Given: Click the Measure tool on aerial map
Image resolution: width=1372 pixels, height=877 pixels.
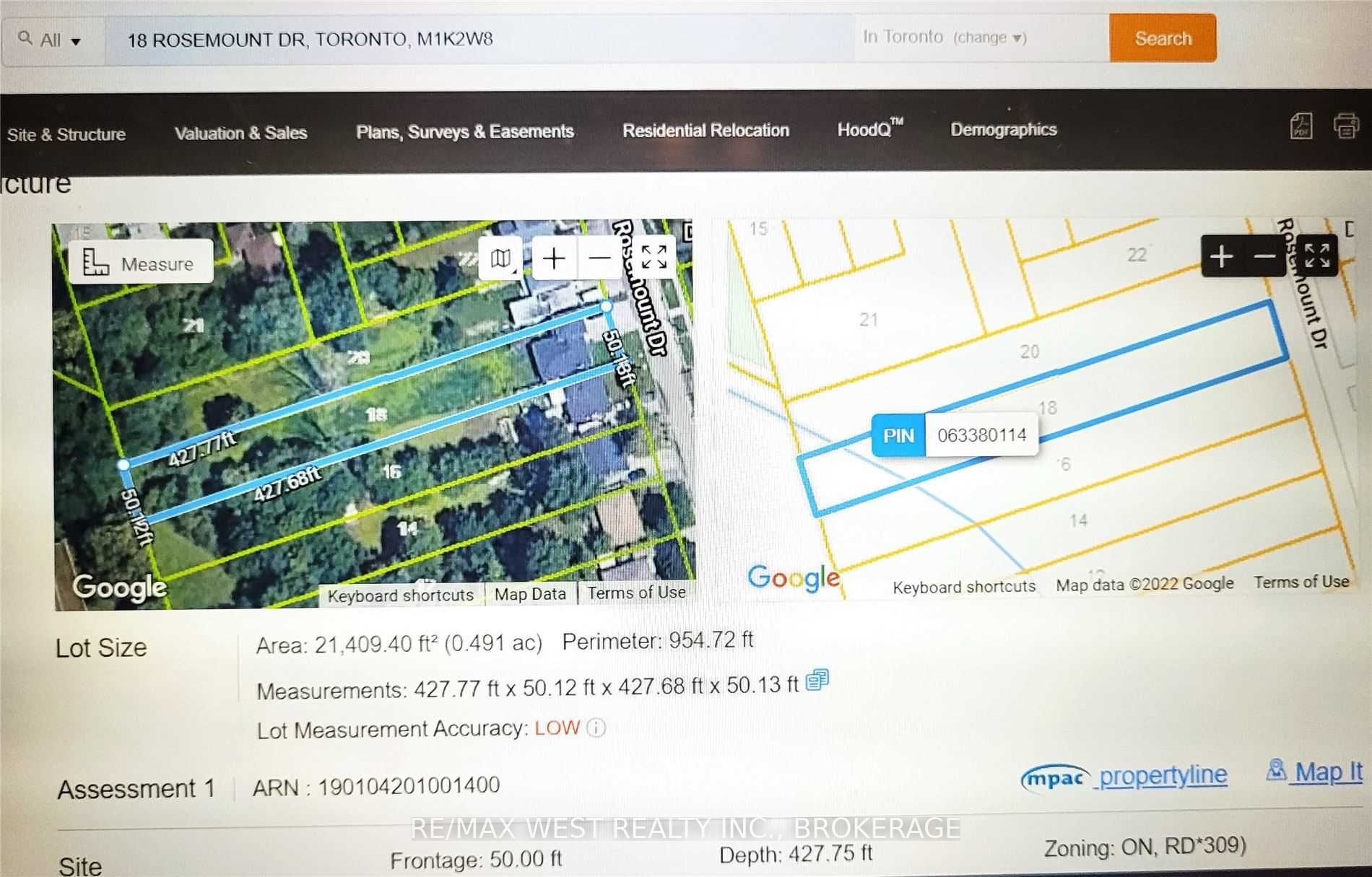Looking at the screenshot, I should [140, 263].
